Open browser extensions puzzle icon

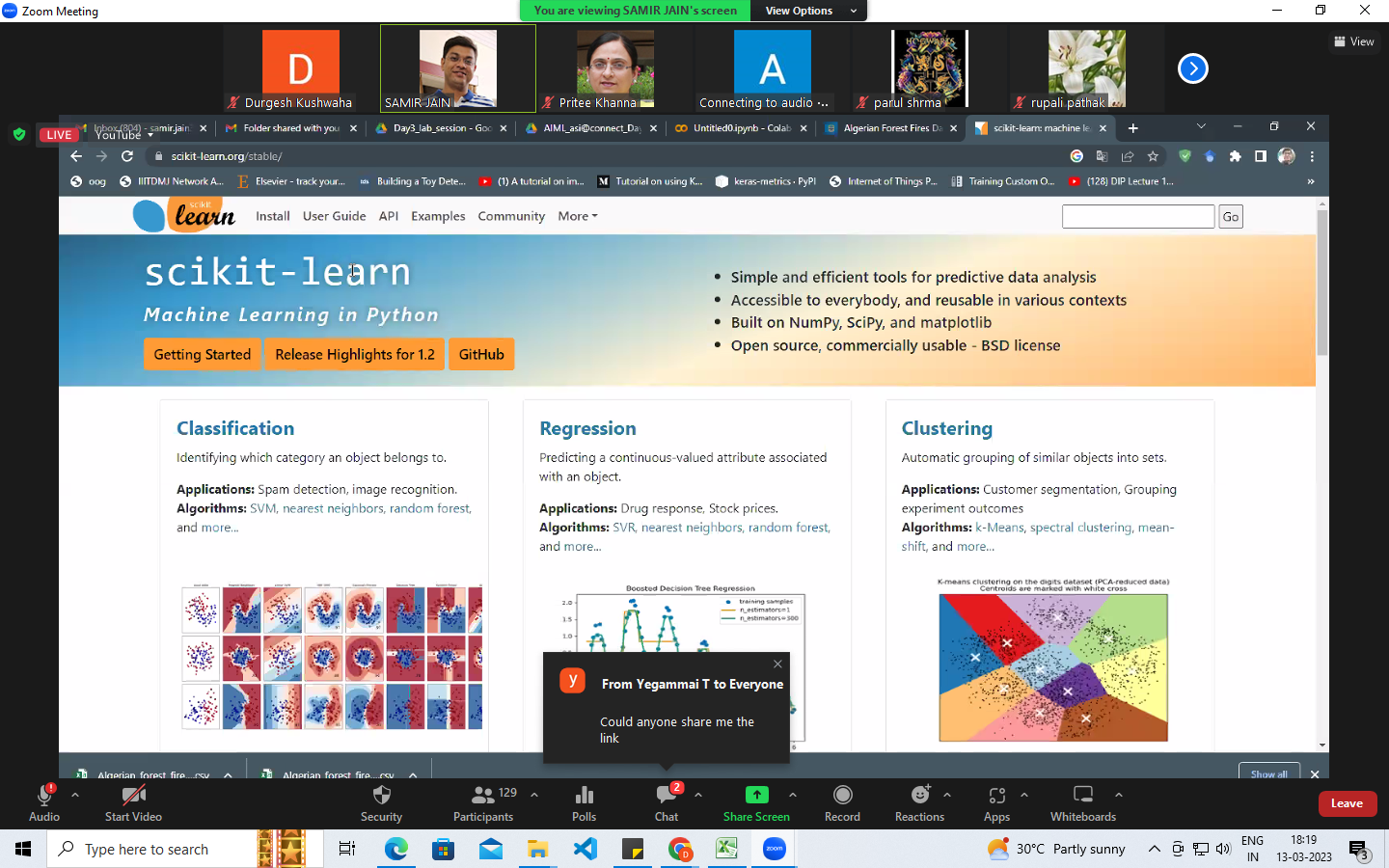point(1235,156)
